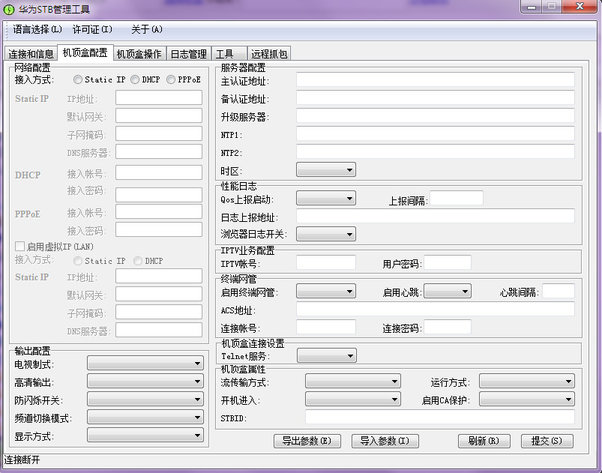Image resolution: width=602 pixels, height=473 pixels.
Task: Click the NTP1 input field
Action: point(435,134)
